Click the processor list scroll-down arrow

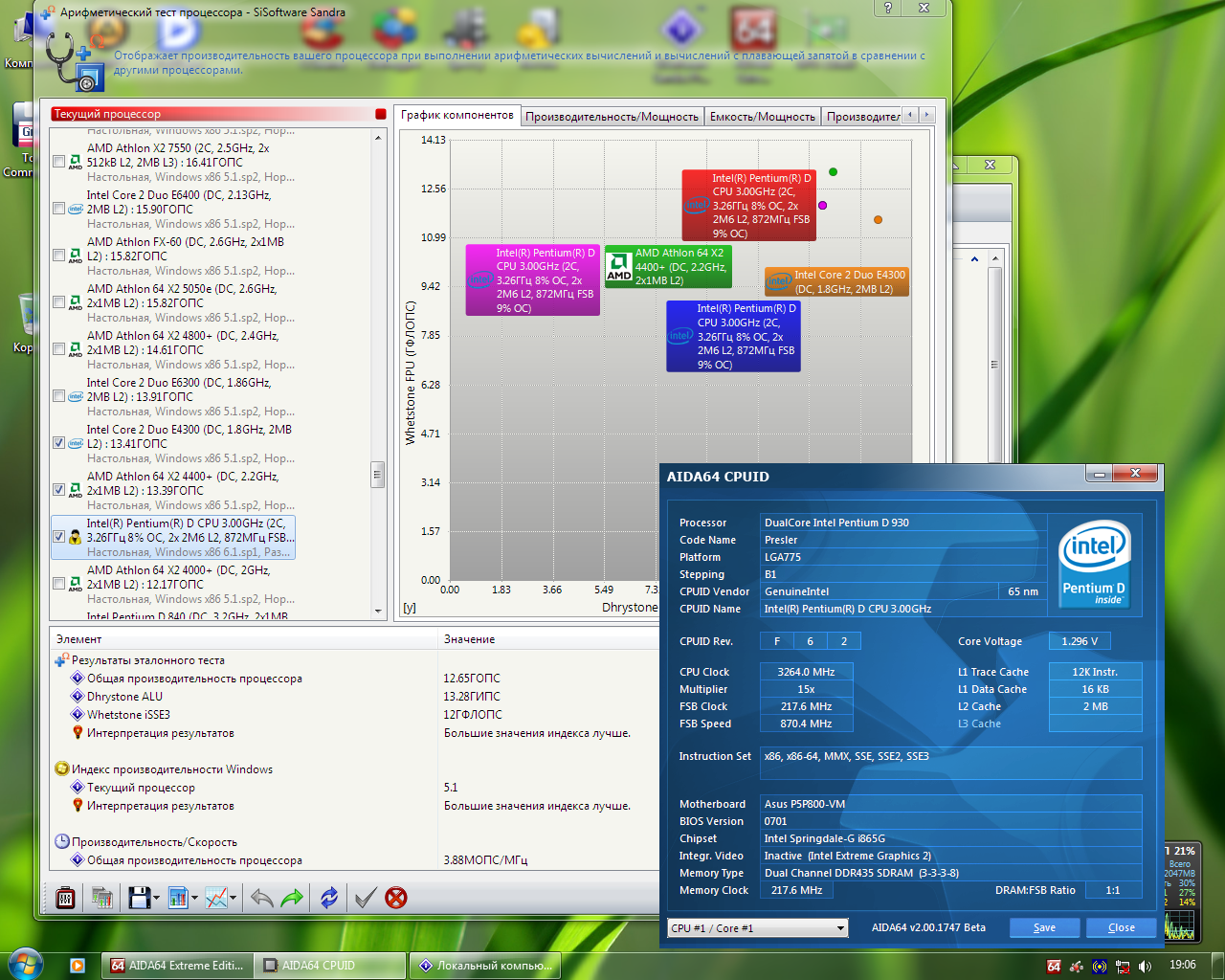click(x=378, y=611)
